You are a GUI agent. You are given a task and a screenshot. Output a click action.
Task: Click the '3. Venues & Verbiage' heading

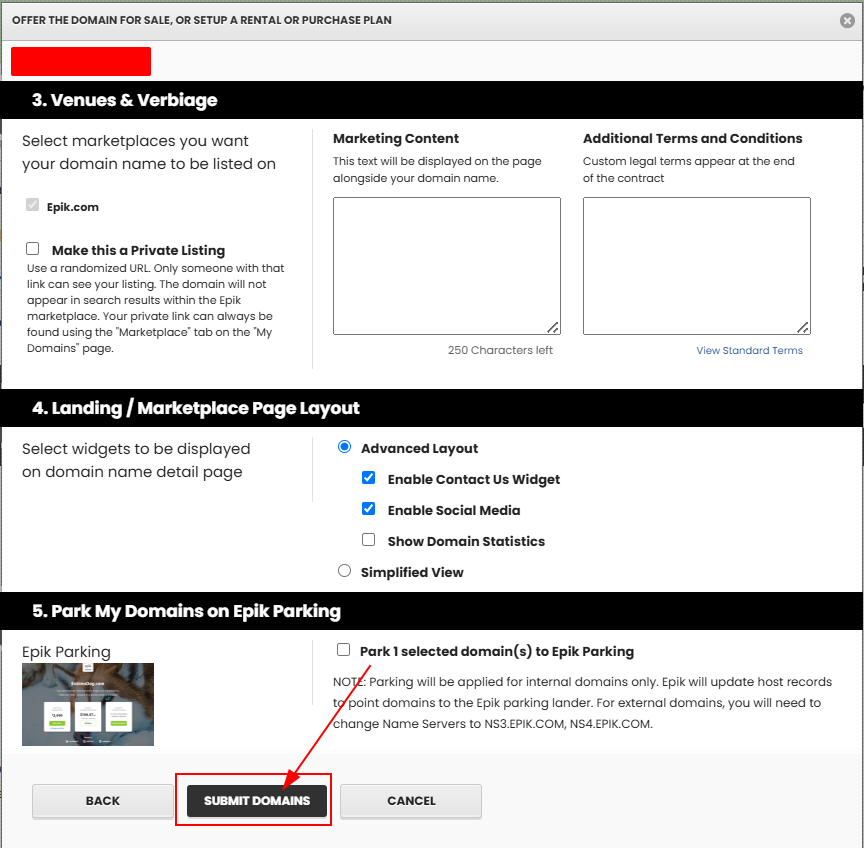pyautogui.click(x=125, y=100)
